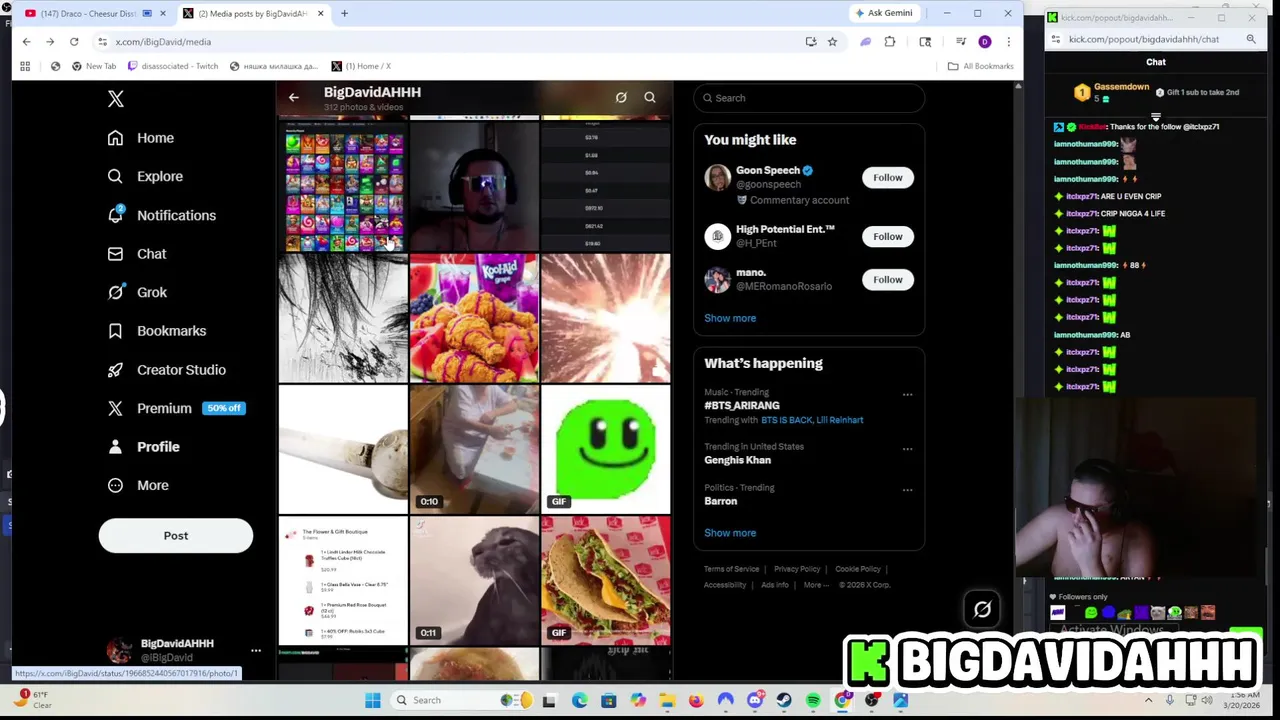Click Ask Gemini button

884,13
